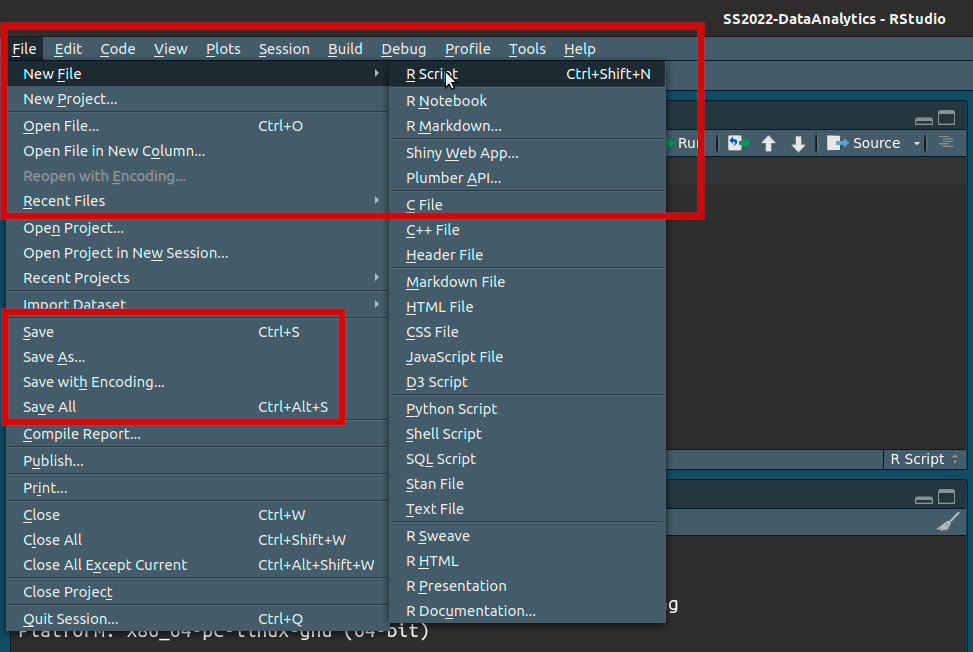Minimize the source editor pane
973x652 pixels.
[x=923, y=119]
